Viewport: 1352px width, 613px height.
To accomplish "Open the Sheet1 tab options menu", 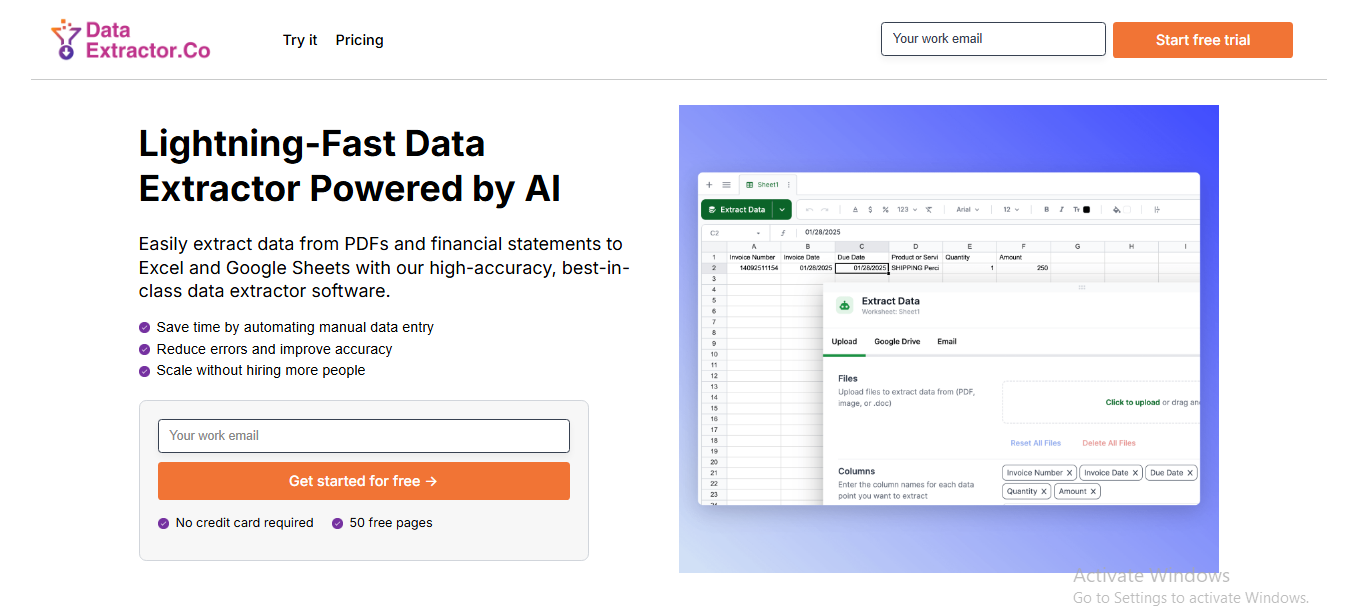I will point(789,185).
